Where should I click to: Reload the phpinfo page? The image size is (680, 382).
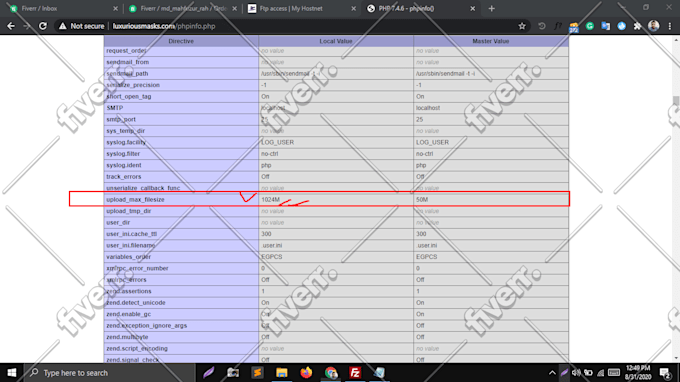42,26
